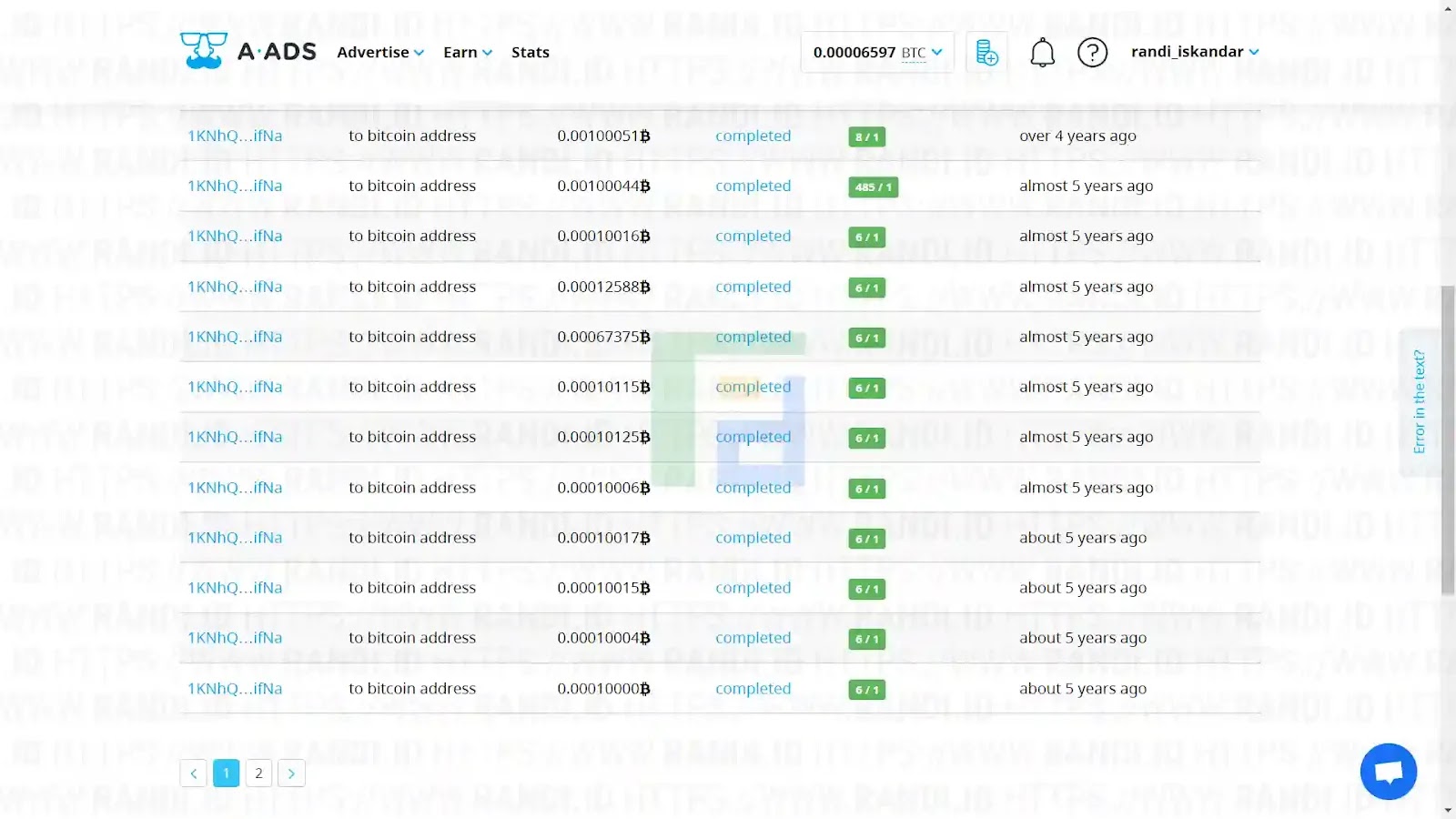The height and width of the screenshot is (819, 1456).
Task: Click the 'Error in the text?' side tab
Action: (x=1419, y=401)
